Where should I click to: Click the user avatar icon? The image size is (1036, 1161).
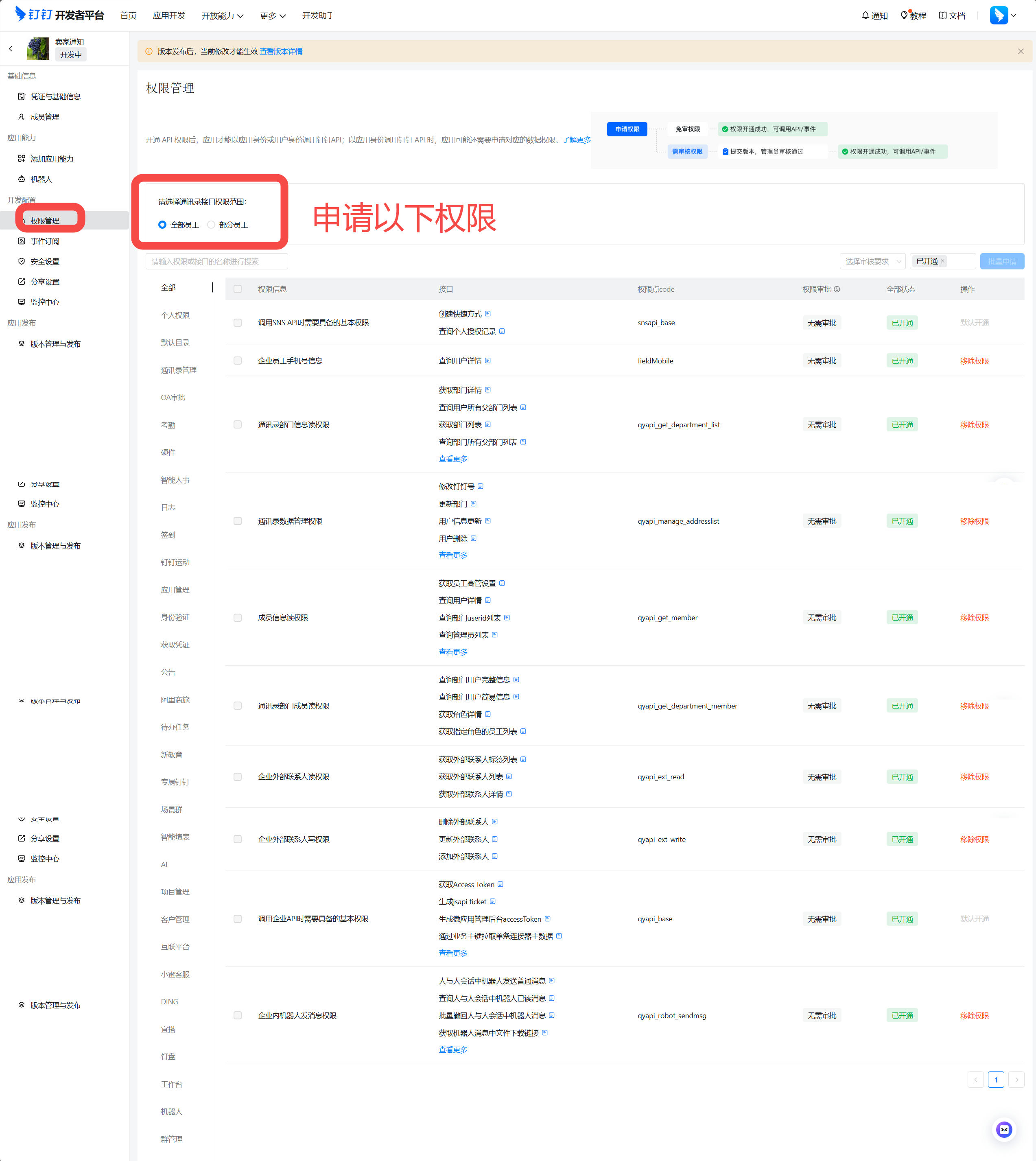(x=999, y=15)
